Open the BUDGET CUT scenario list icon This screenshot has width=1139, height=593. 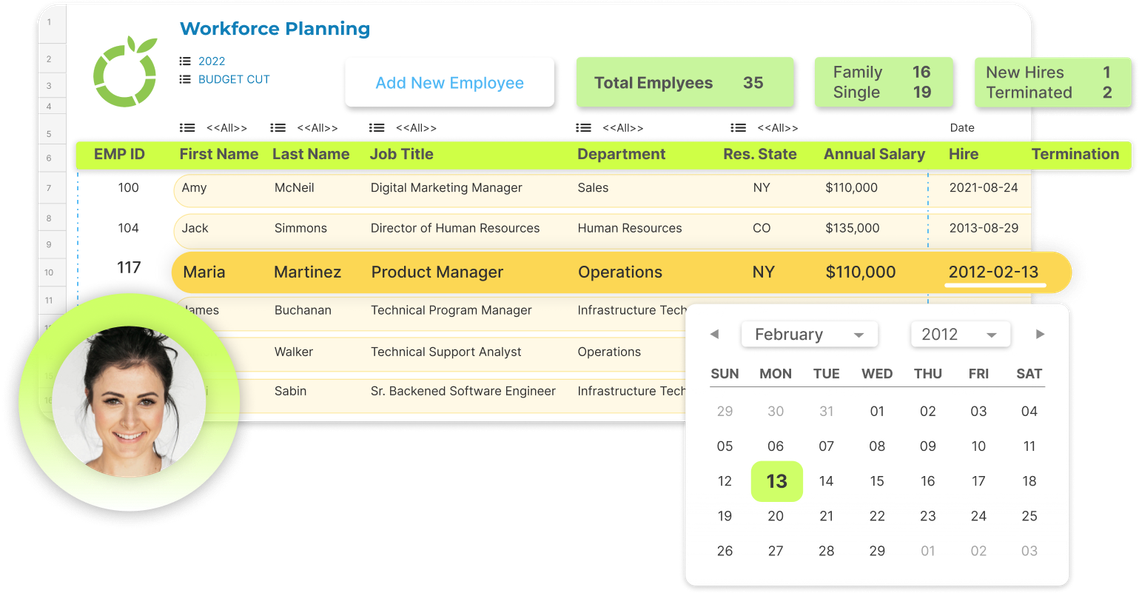pyautogui.click(x=185, y=79)
